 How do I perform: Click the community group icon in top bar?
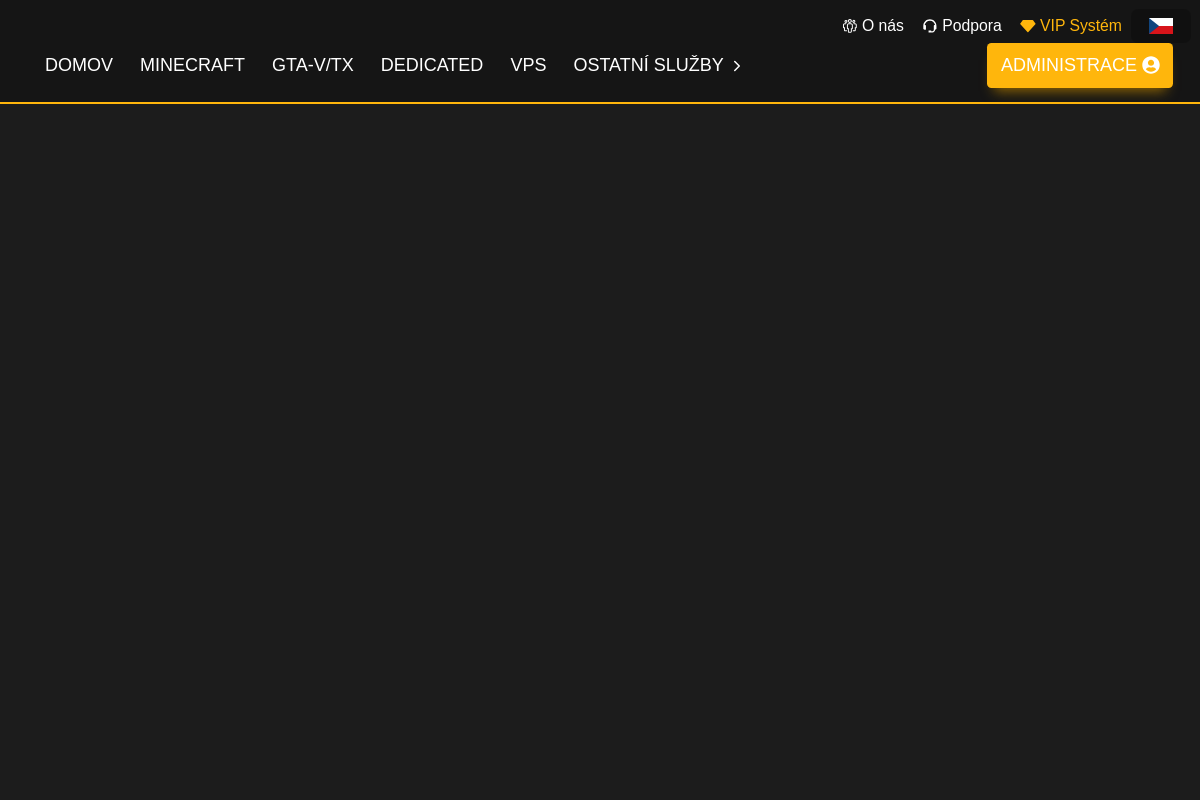[849, 25]
